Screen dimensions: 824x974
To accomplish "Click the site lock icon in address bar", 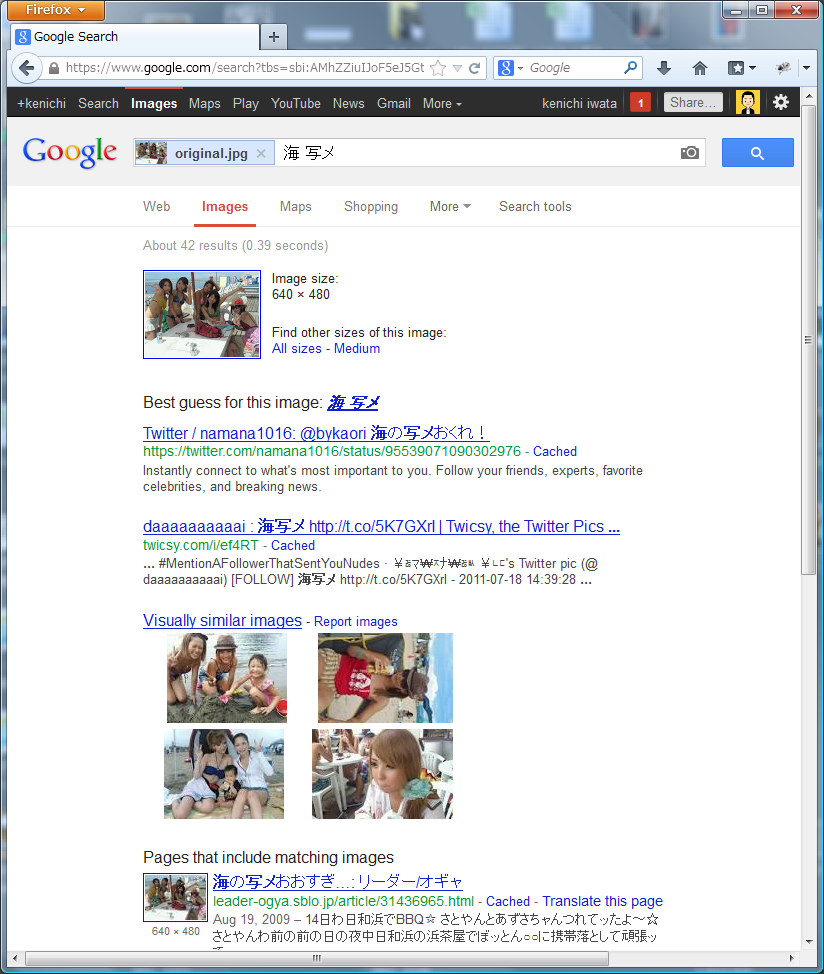I will pyautogui.click(x=54, y=68).
